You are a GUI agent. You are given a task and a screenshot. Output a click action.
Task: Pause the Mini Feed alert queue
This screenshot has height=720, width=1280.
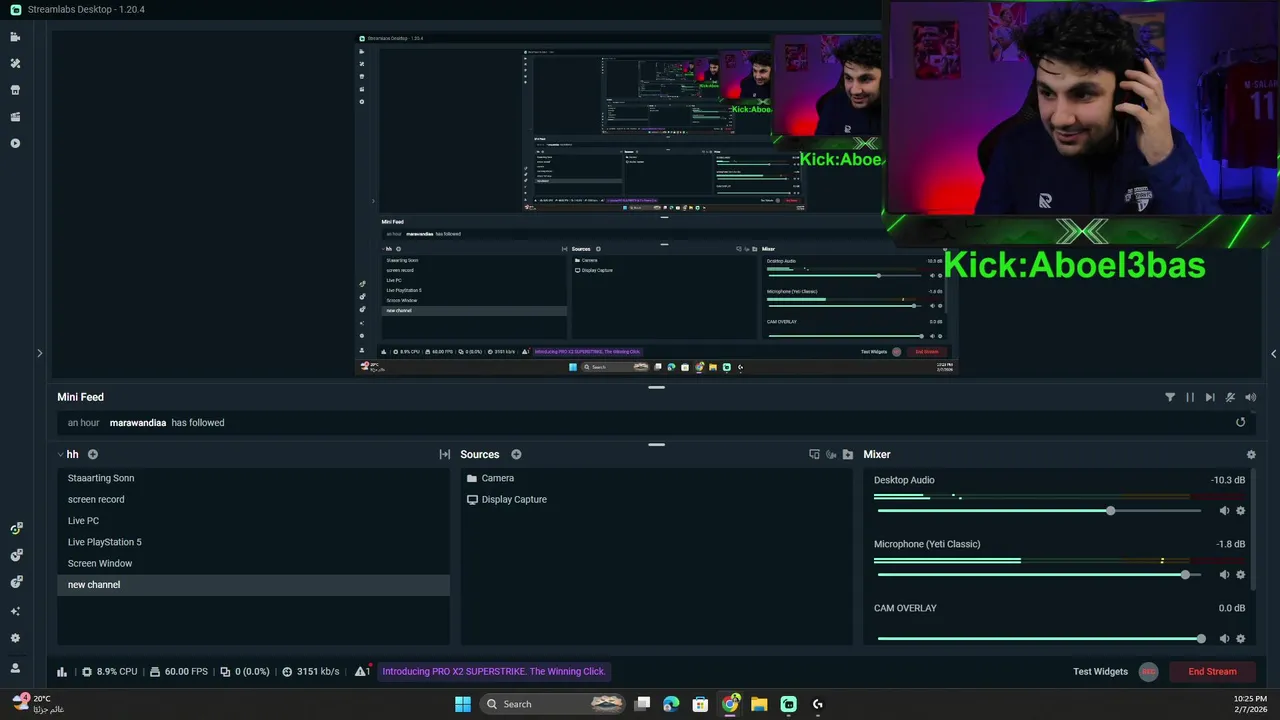[x=1190, y=397]
